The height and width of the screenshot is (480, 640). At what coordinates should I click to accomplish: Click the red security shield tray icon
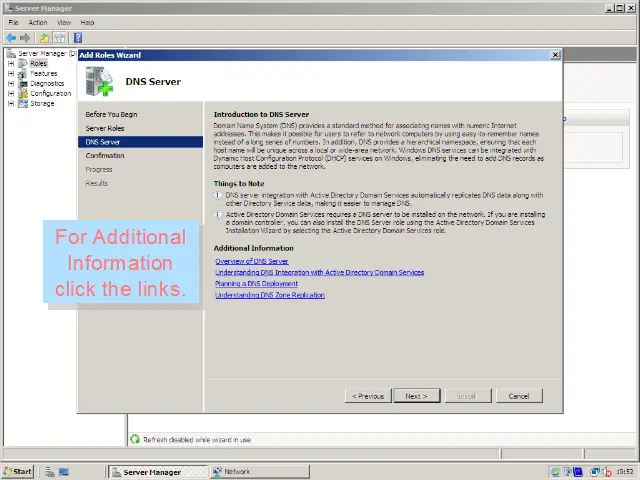pos(607,472)
